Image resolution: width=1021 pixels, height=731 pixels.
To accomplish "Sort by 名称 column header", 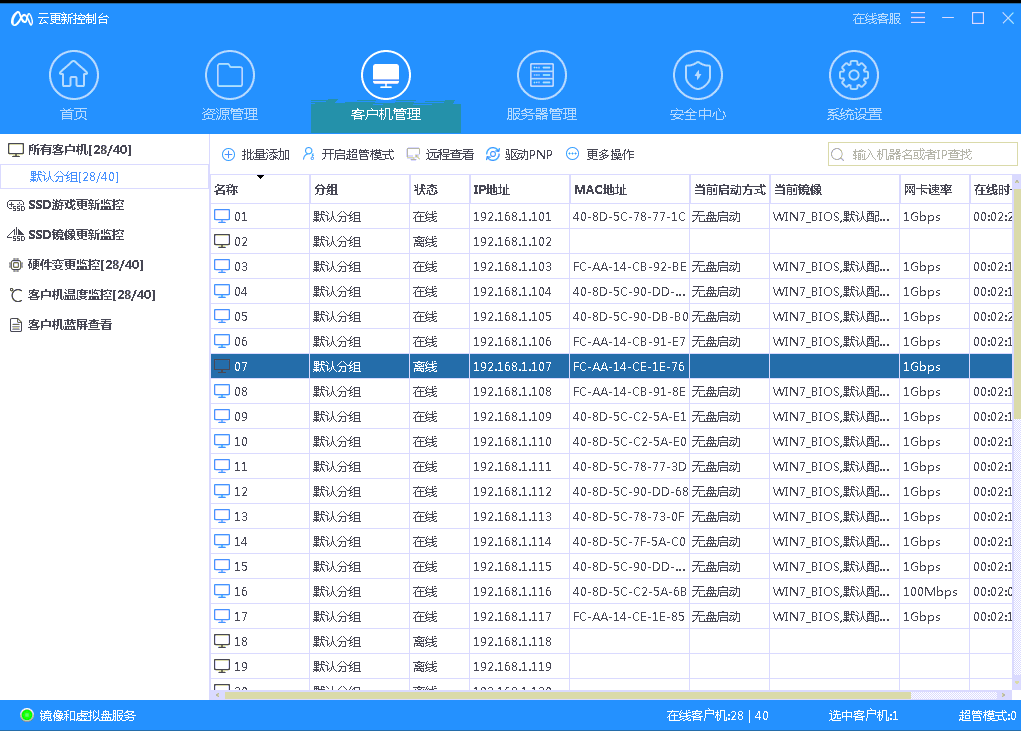I will pos(260,189).
